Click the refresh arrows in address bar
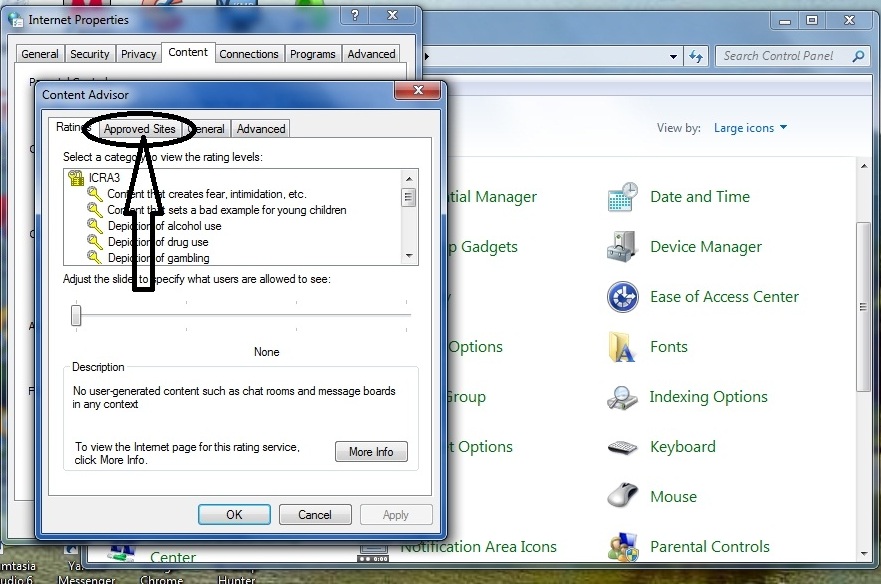881x584 pixels. click(696, 56)
